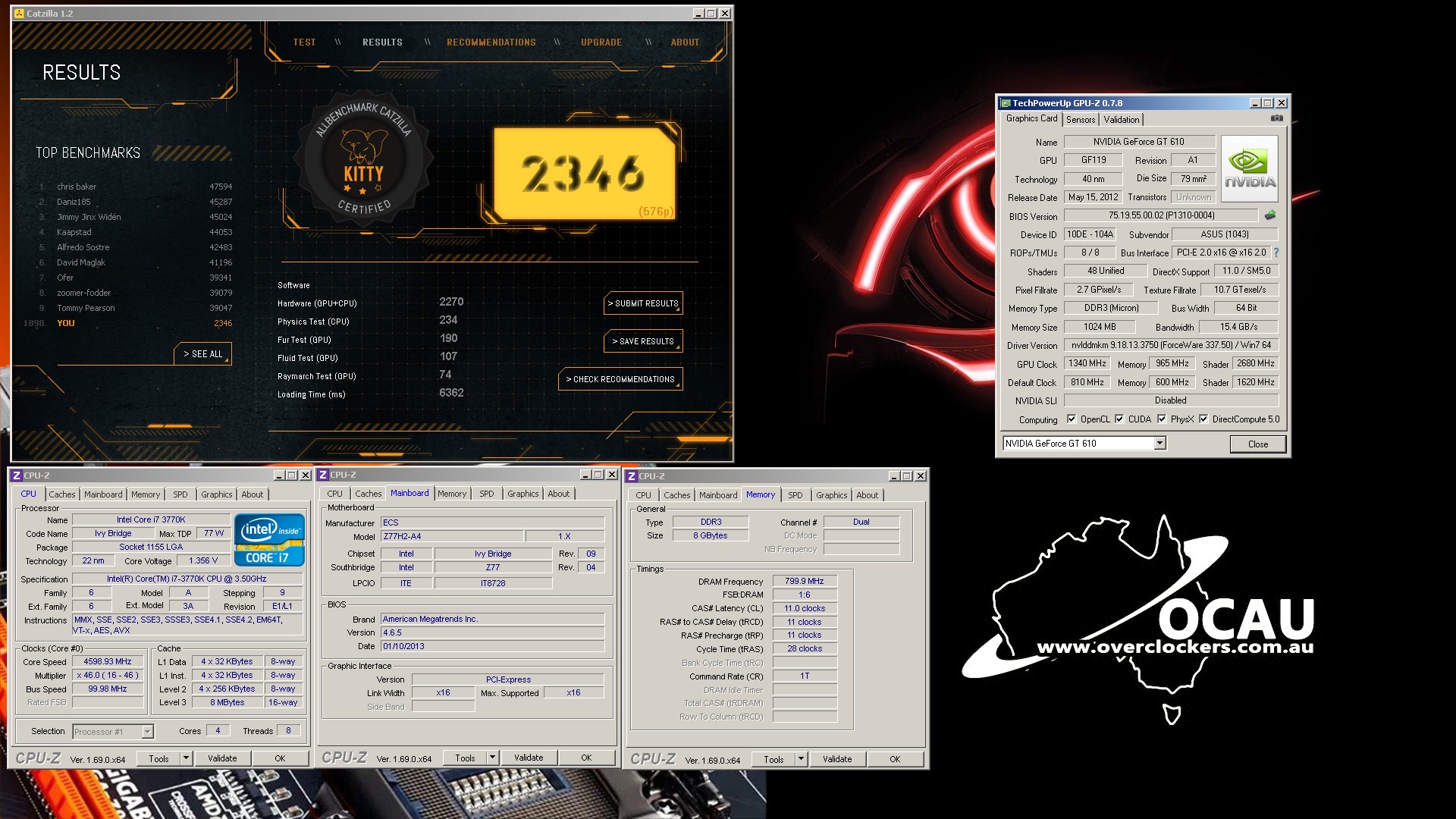Click the NVIDIA logo in GPU-Z
1456x819 pixels.
tap(1250, 168)
